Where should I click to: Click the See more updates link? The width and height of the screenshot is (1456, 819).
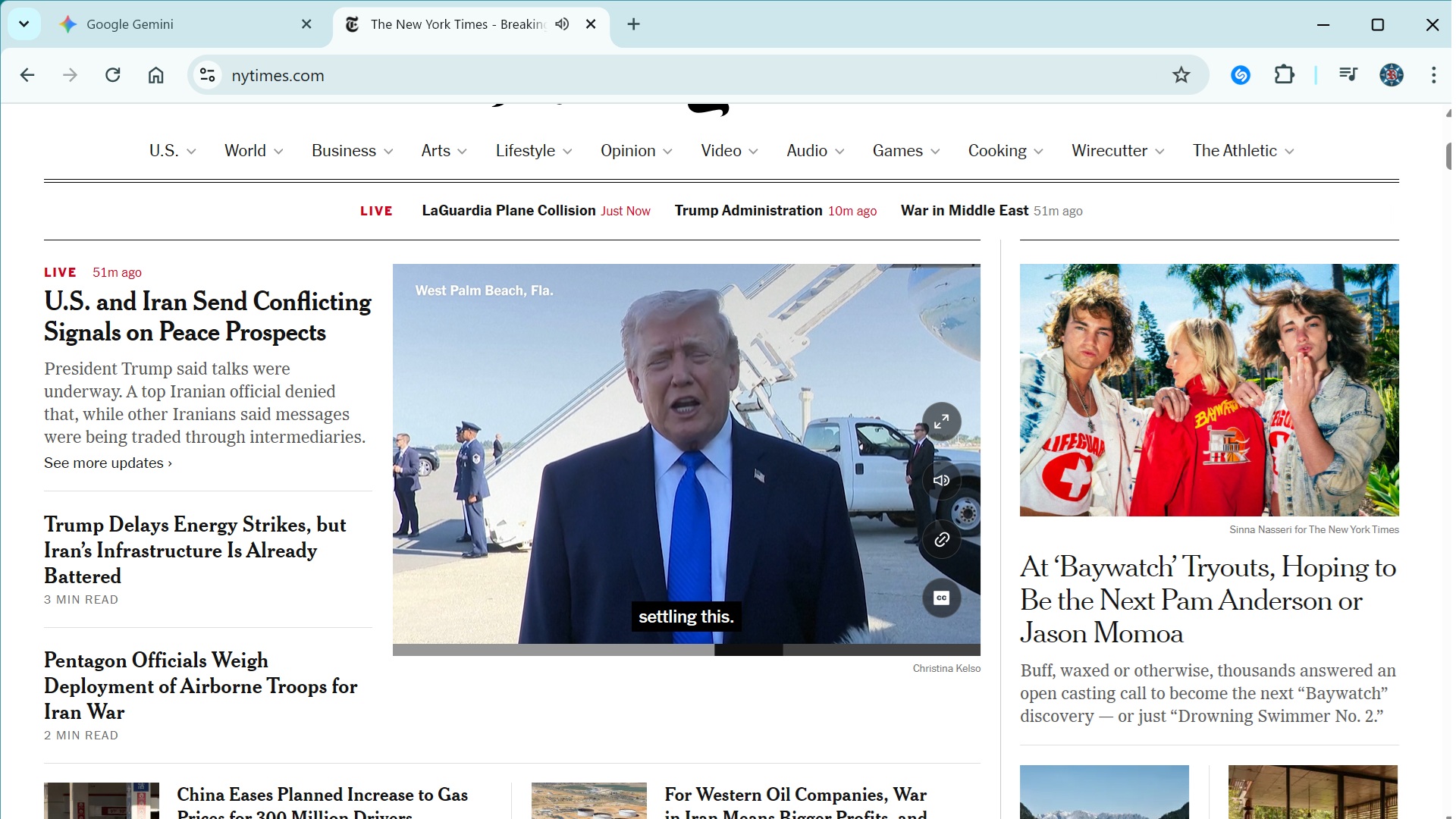point(108,463)
